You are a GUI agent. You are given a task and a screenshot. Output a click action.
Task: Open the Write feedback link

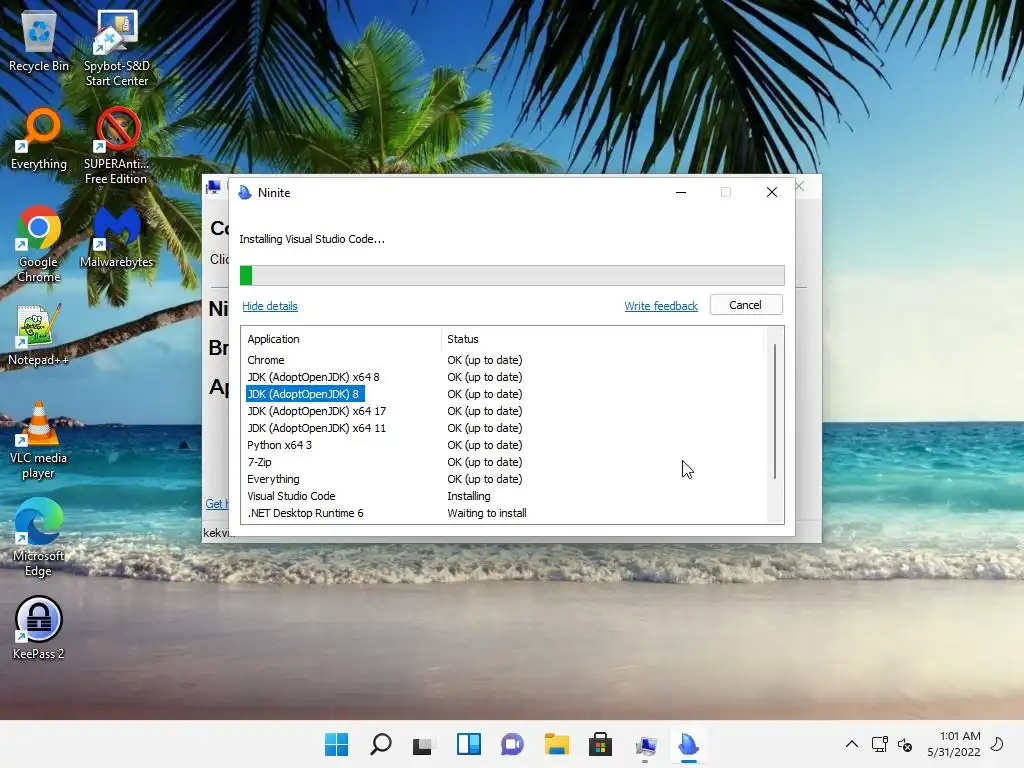point(661,306)
